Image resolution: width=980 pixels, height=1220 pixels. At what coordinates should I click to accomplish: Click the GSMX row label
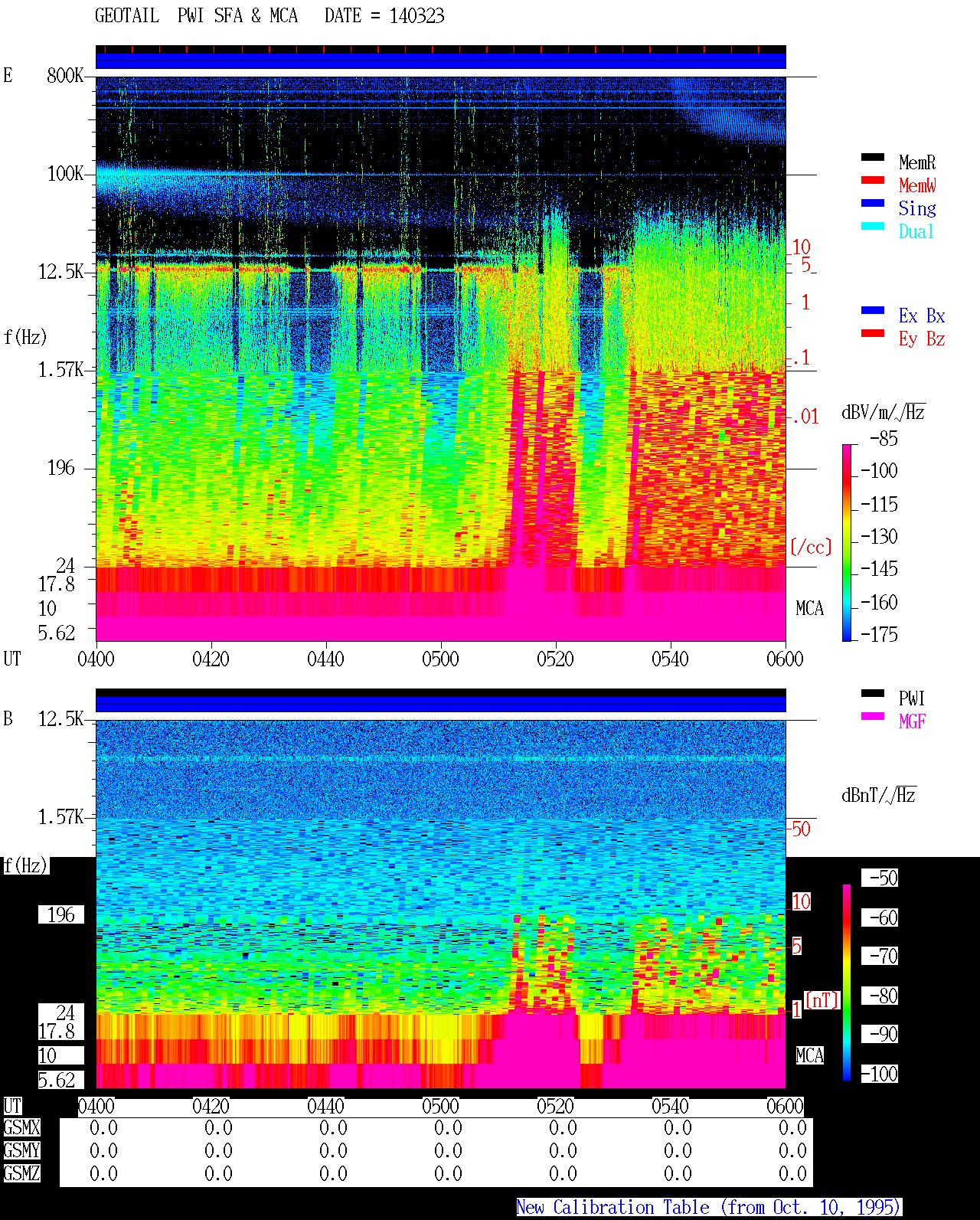point(21,1128)
